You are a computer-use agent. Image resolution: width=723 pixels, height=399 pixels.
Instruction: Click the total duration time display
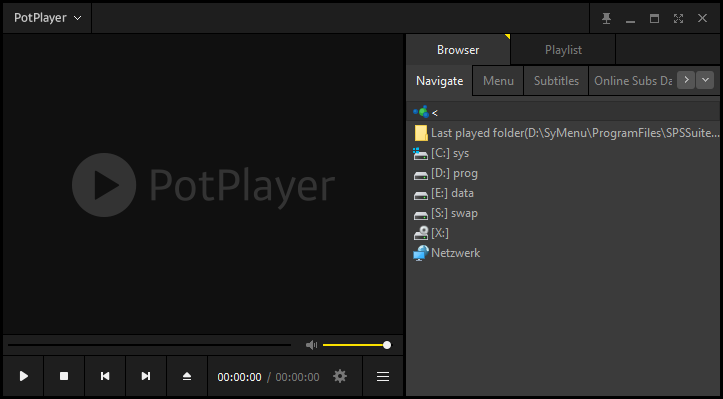point(297,377)
